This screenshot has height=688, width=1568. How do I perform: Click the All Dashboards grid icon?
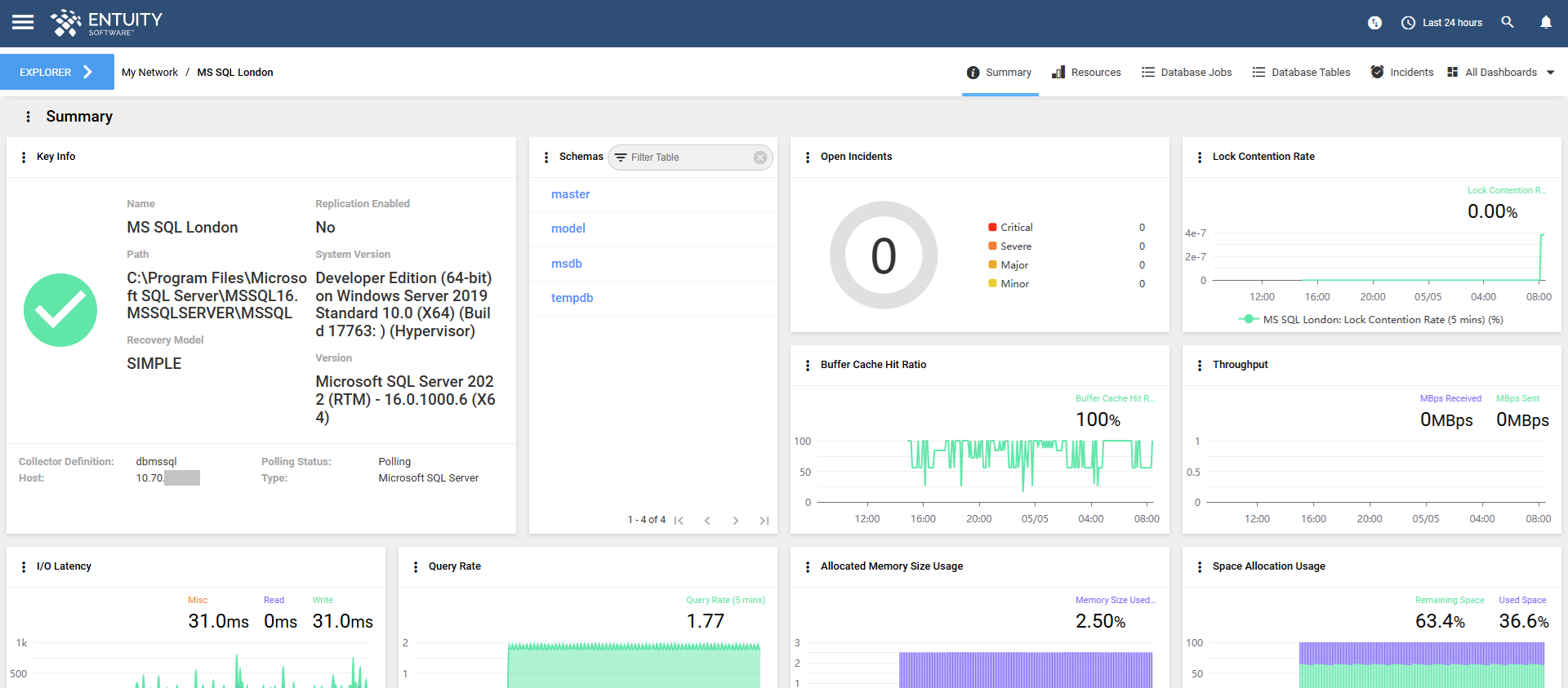click(x=1453, y=72)
